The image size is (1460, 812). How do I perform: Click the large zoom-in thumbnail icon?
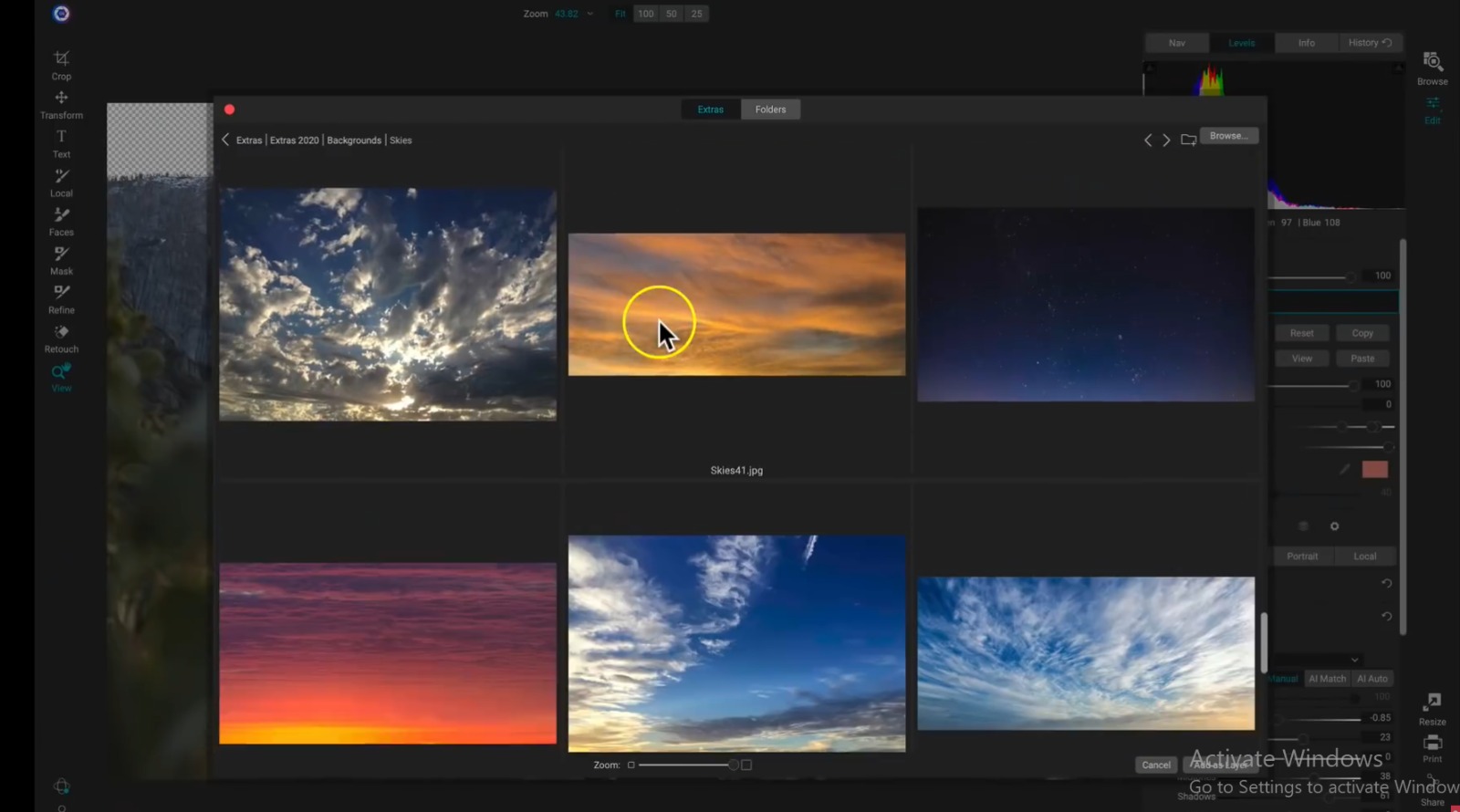746,765
